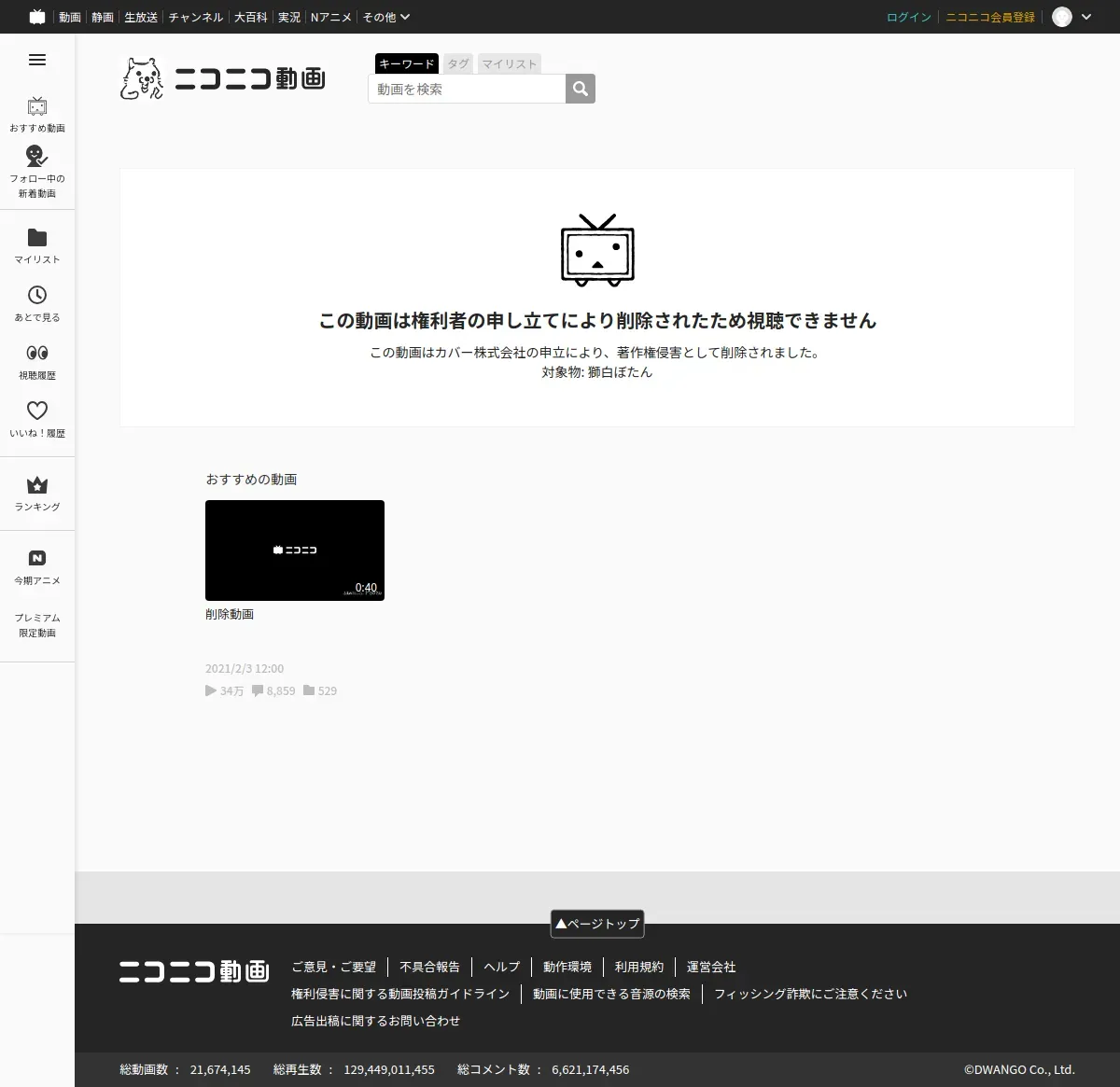Click the 総再生数 129,449,011,455 statistic

click(355, 1069)
